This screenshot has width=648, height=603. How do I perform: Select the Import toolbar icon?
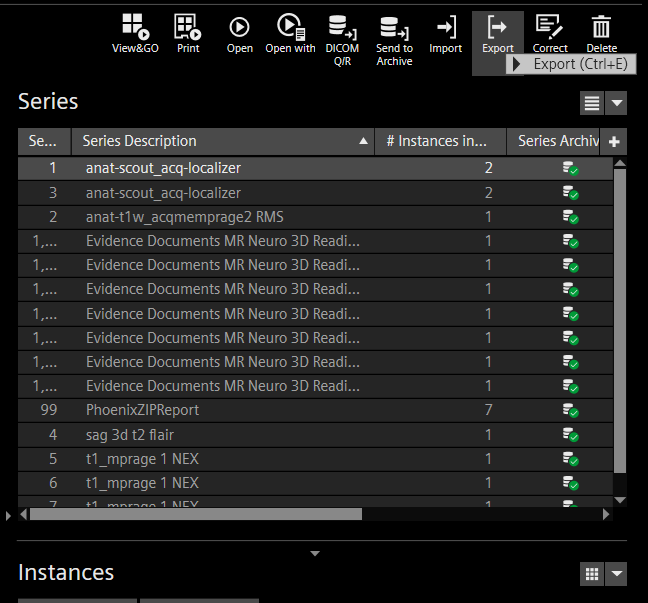point(446,27)
